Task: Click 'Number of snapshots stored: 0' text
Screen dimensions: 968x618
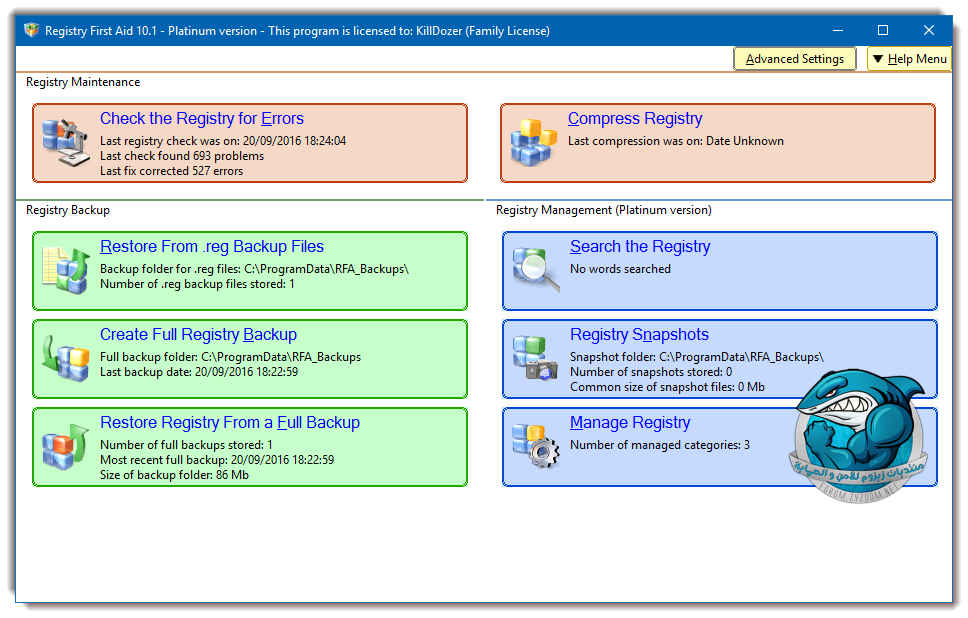Action: [x=651, y=372]
